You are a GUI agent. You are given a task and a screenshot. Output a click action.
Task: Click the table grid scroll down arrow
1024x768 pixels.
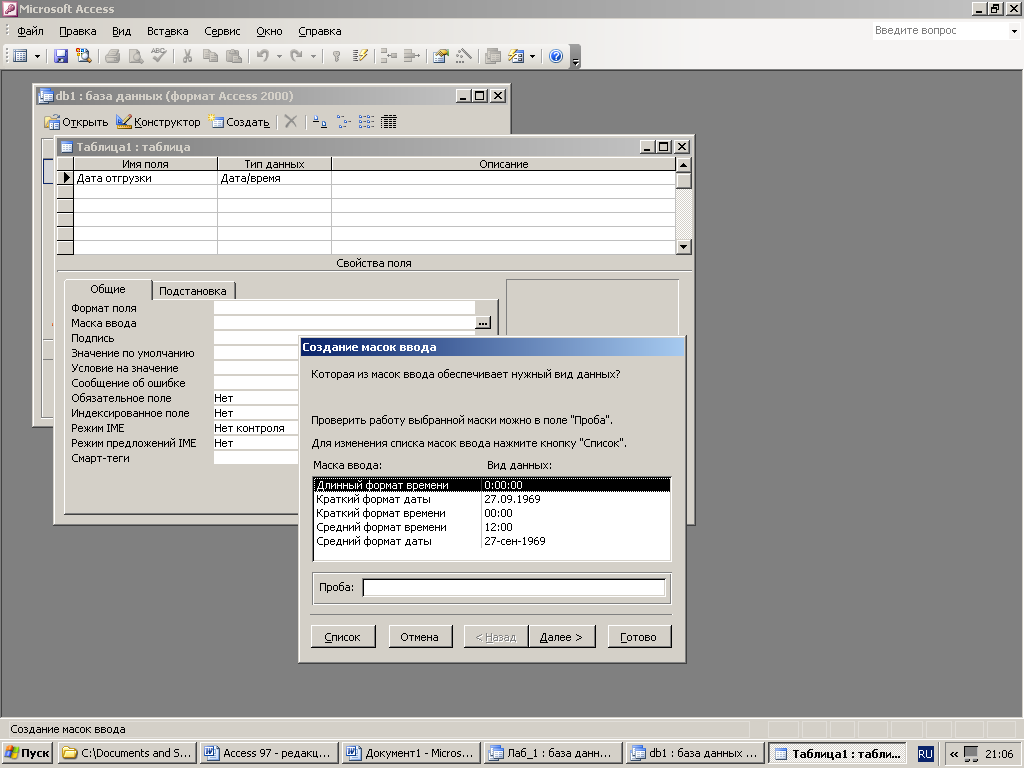click(684, 247)
